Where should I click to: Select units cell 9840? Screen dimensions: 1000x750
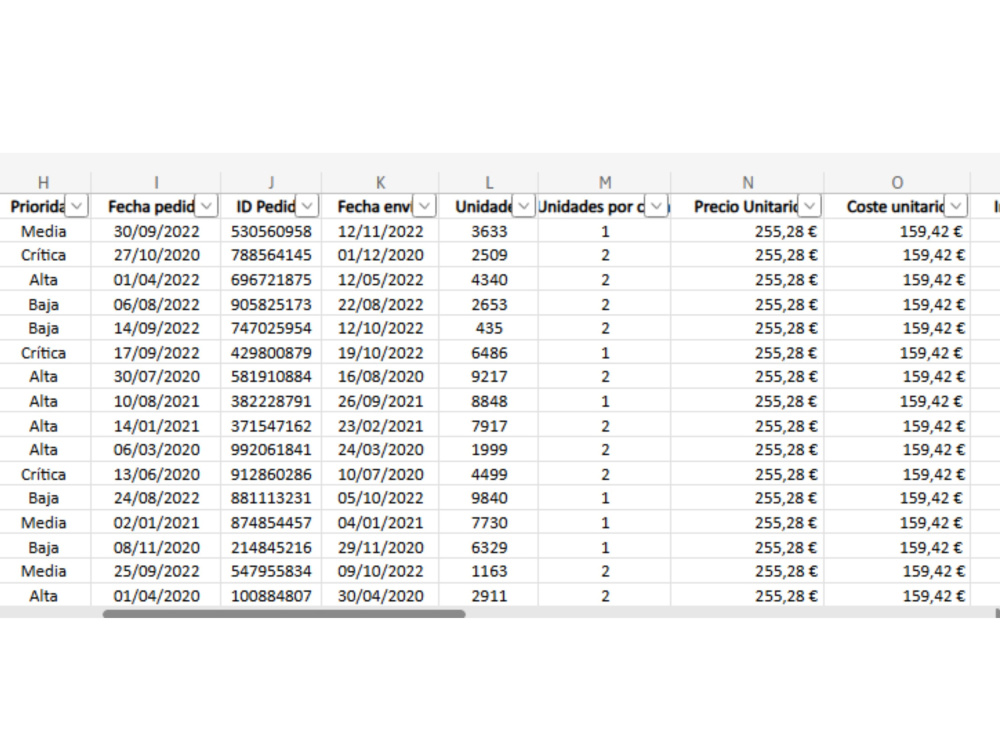pyautogui.click(x=489, y=498)
